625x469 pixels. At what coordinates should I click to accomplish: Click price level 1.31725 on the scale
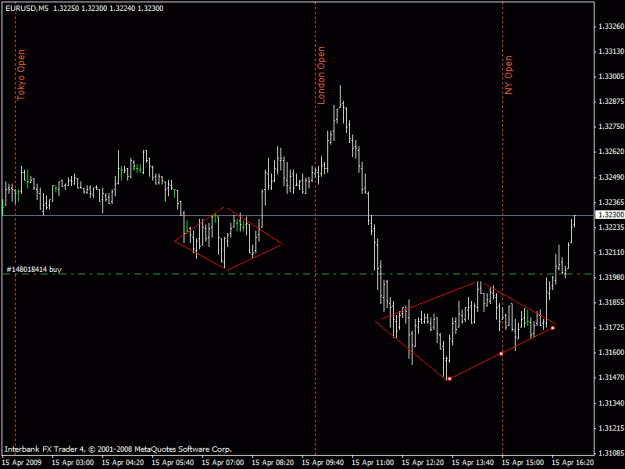pos(611,328)
